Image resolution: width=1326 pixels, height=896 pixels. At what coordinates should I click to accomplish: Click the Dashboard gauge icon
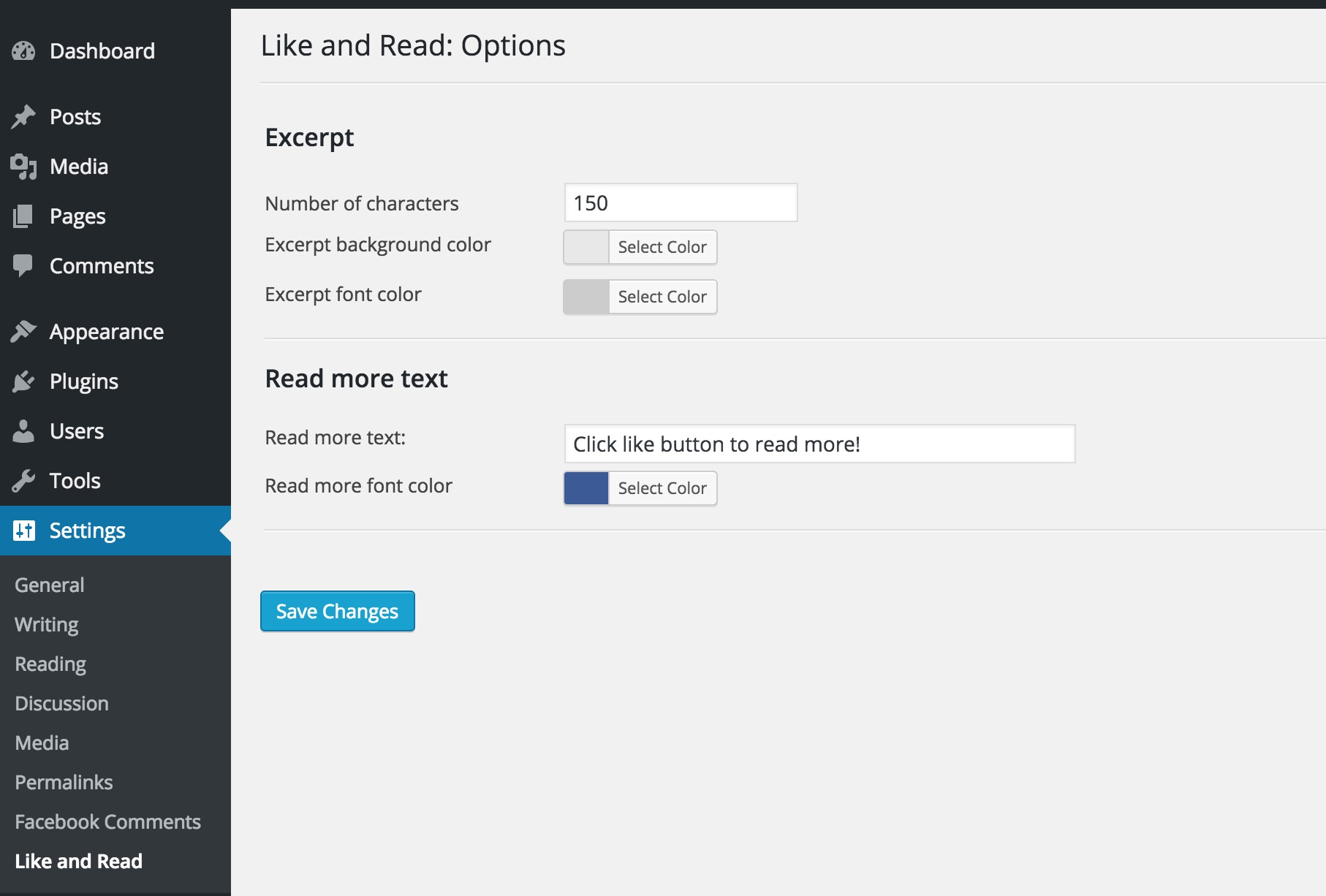click(23, 51)
